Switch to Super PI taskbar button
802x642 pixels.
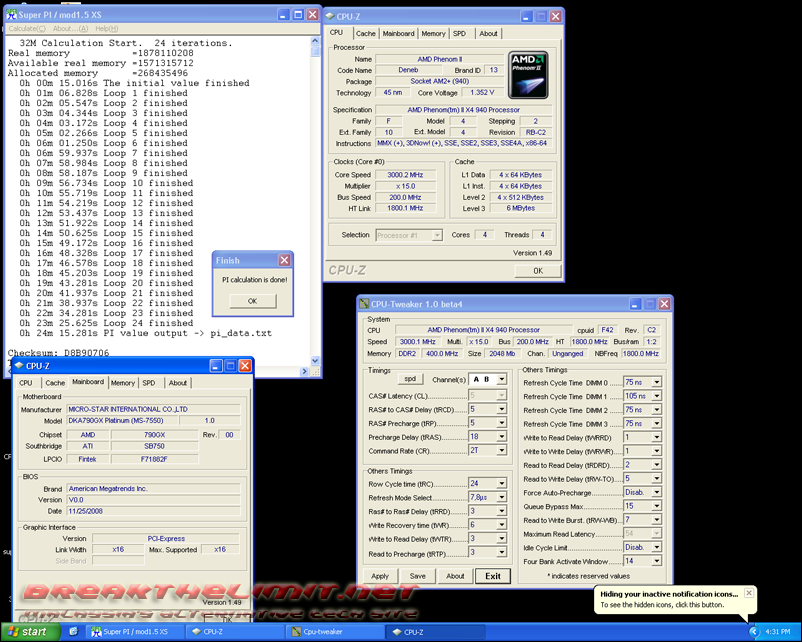tap(134, 632)
